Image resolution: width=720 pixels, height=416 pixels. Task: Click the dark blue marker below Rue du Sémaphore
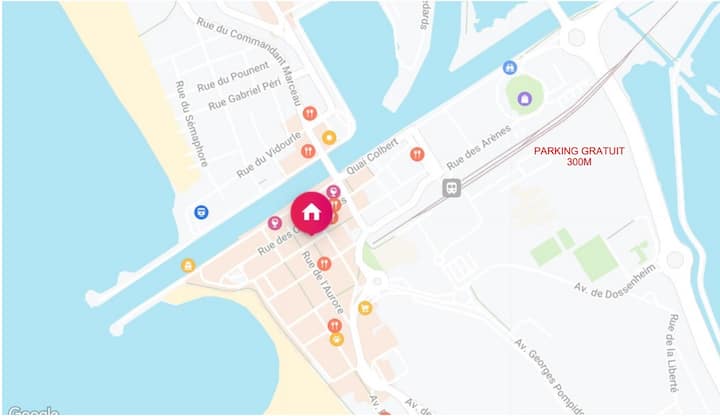(201, 212)
